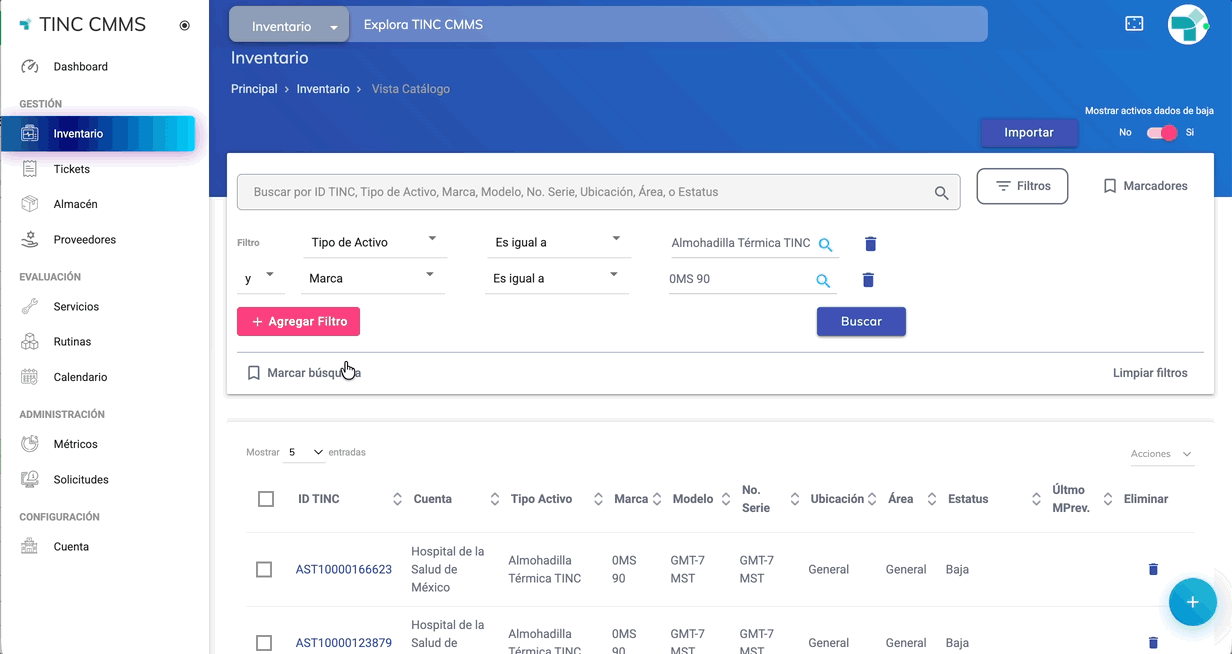Click Limpiar filtros link
1232x654 pixels.
1150,373
